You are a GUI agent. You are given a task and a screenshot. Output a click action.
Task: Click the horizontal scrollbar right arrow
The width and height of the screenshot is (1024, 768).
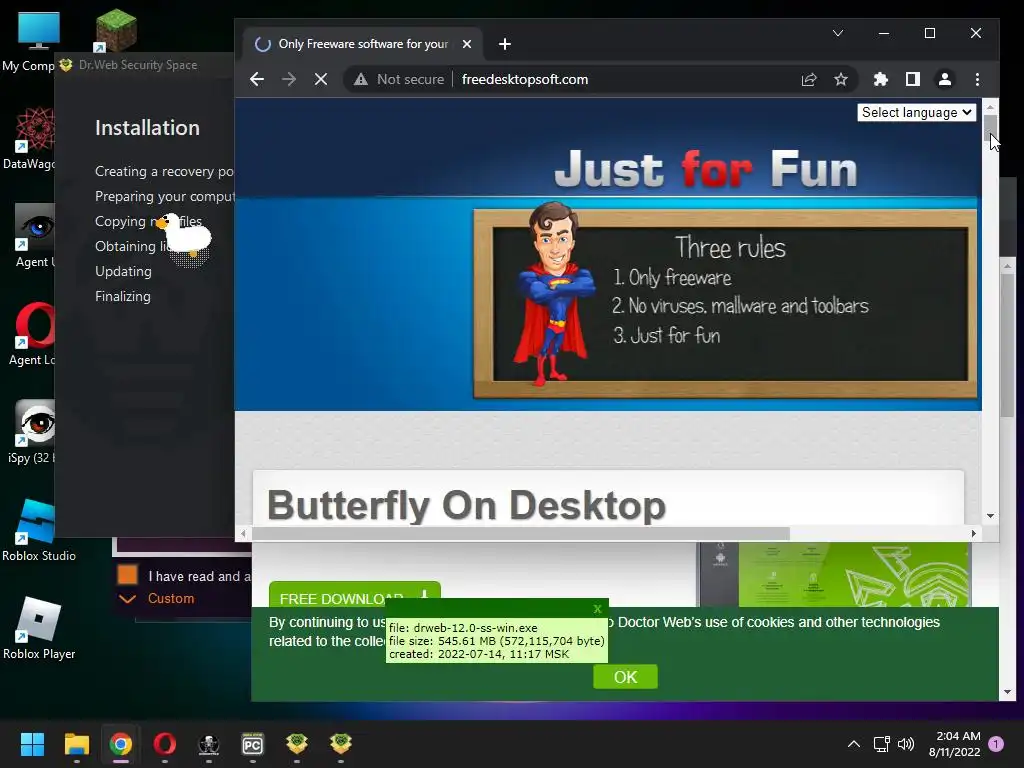coord(974,534)
